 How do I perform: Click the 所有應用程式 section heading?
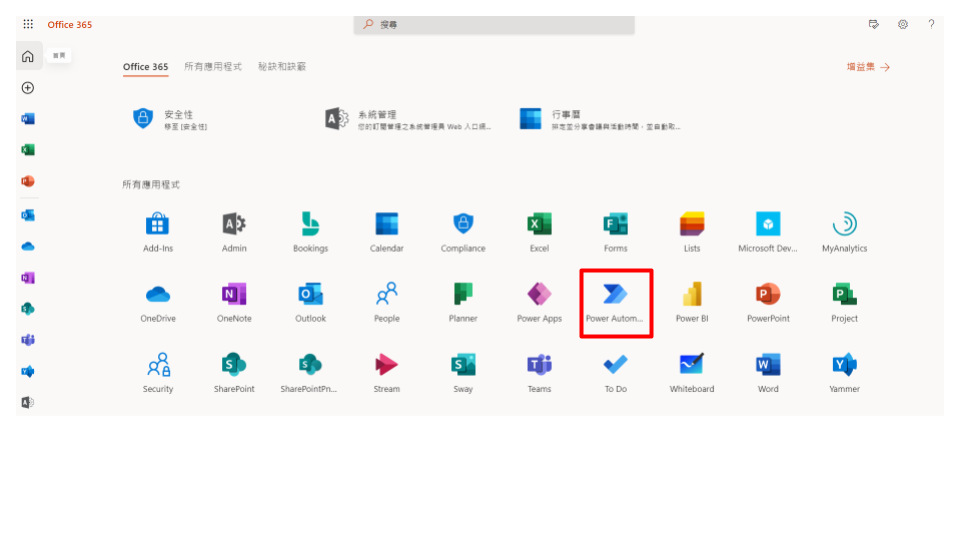[151, 184]
